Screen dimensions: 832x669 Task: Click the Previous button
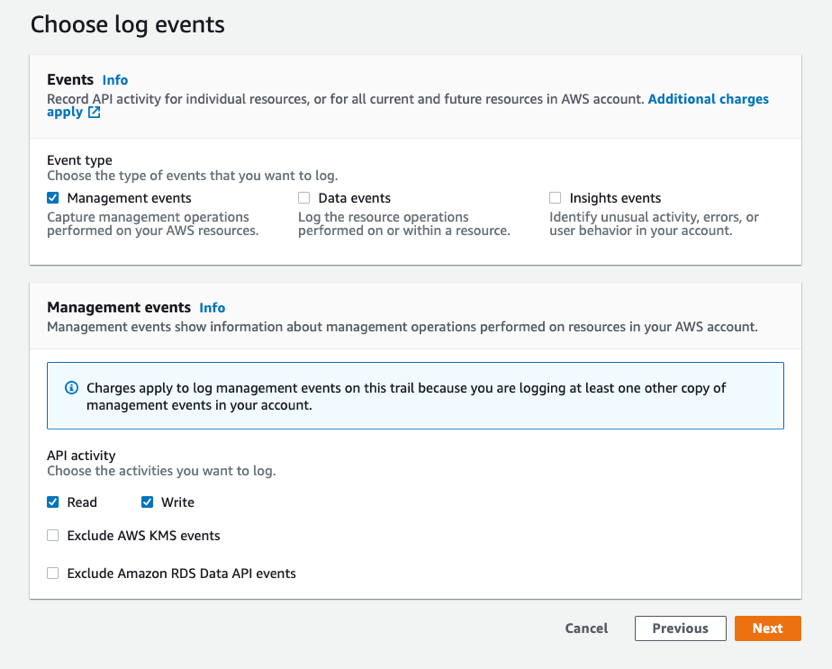coord(680,628)
